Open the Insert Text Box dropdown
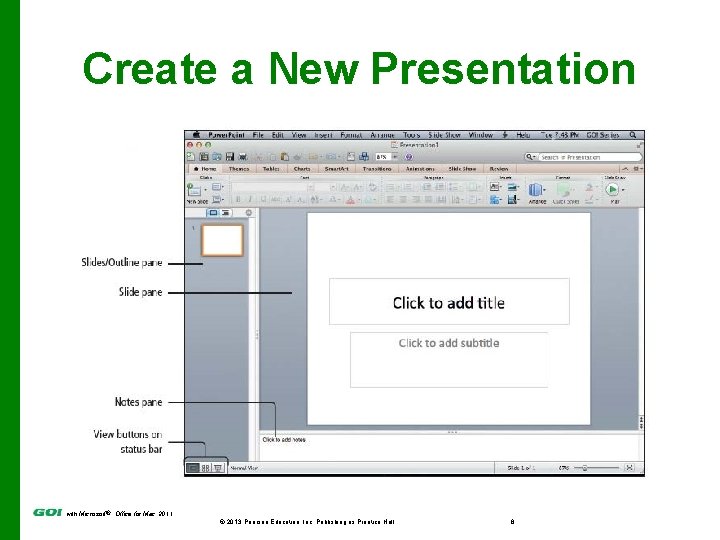The width and height of the screenshot is (720, 540). tap(495, 187)
